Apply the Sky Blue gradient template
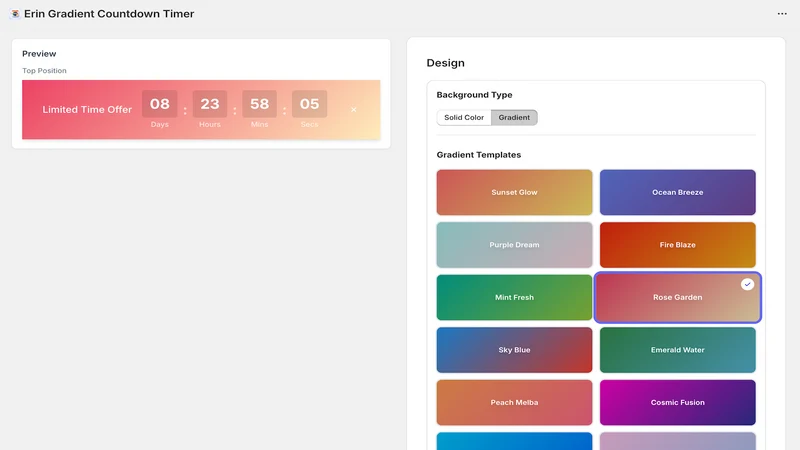Image resolution: width=800 pixels, height=450 pixels. coord(514,350)
